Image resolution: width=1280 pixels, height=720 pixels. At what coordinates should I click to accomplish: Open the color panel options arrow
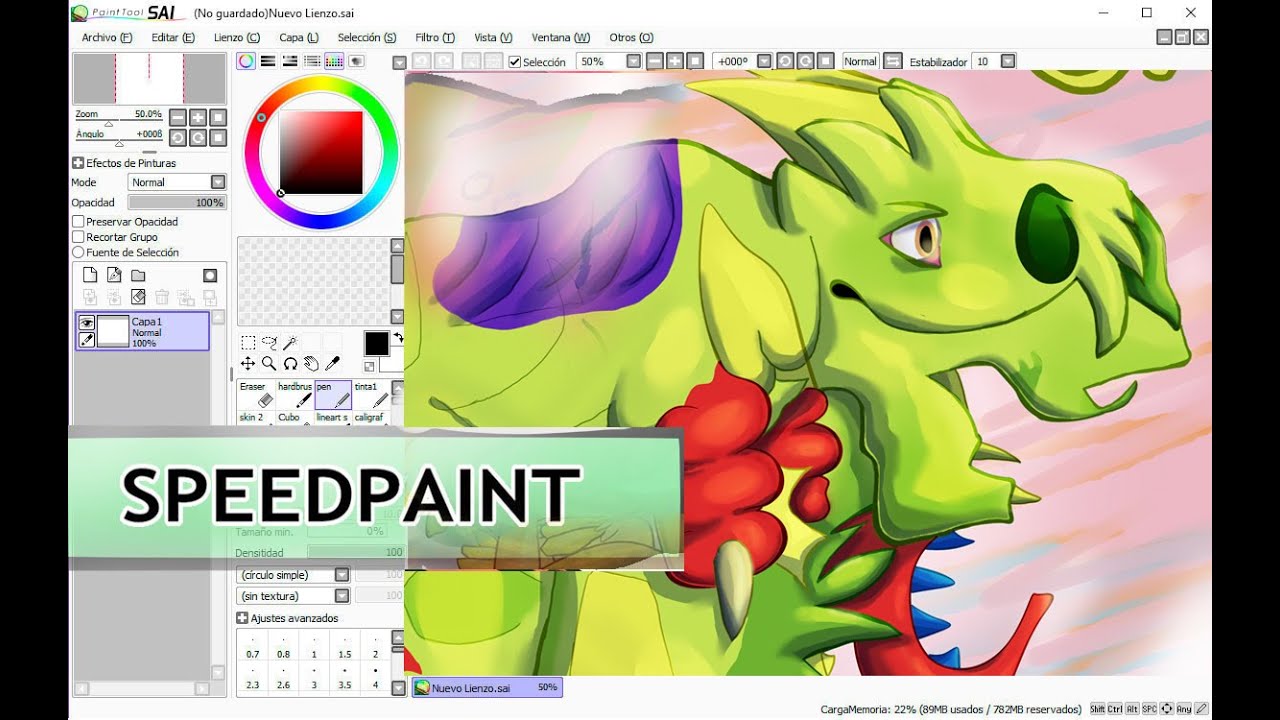[399, 62]
